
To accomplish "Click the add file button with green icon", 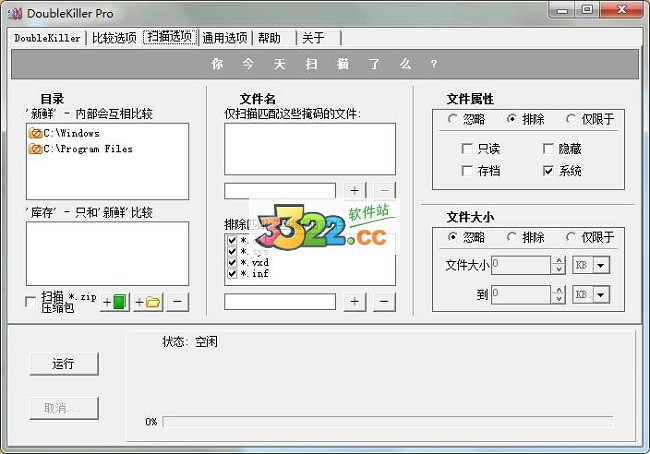I will coord(115,302).
